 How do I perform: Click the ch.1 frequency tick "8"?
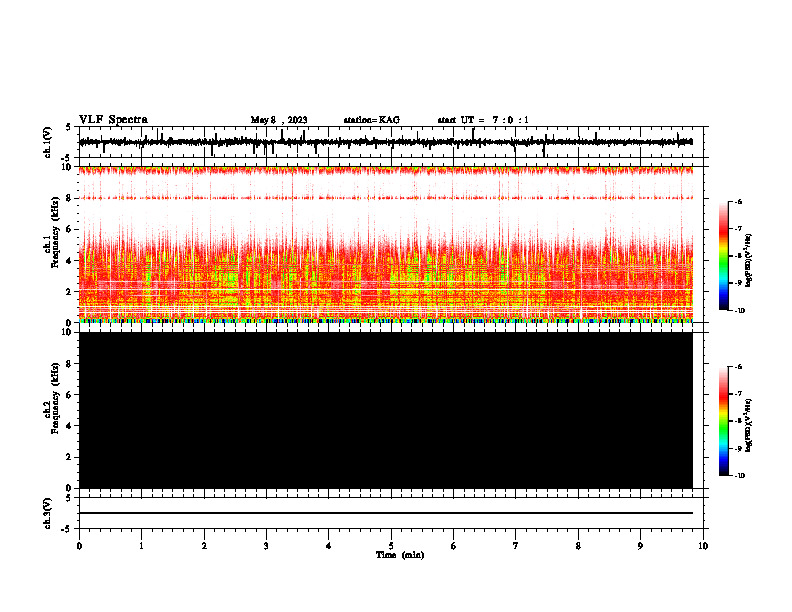(x=70, y=198)
